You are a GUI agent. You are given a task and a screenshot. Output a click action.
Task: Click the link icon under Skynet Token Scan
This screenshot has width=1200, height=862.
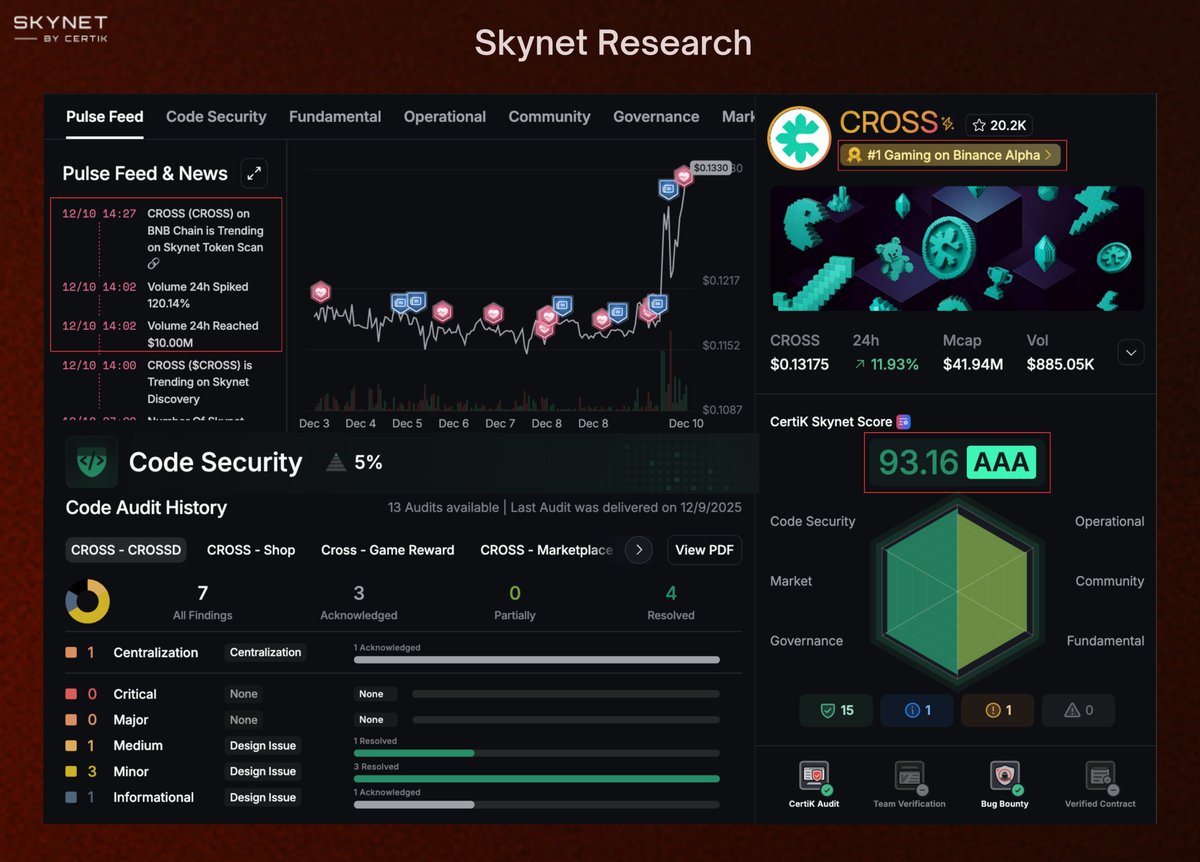tap(153, 264)
